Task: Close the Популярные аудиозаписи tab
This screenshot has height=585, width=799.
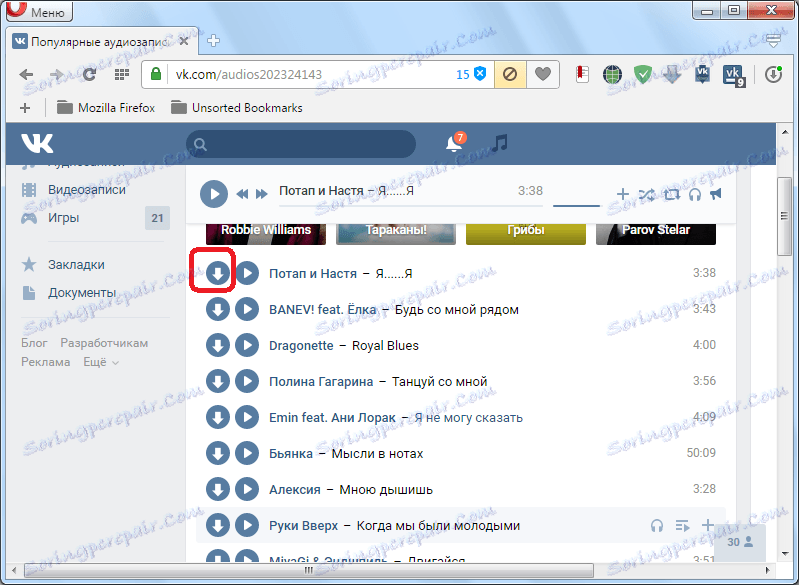Action: coord(184,41)
